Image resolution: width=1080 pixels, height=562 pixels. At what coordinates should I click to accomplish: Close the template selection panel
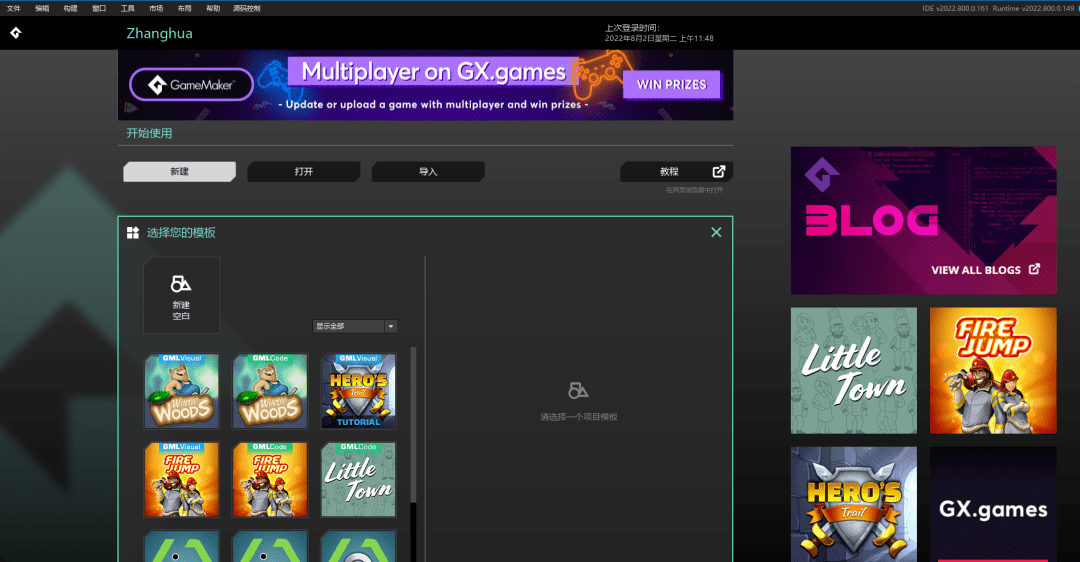(716, 232)
